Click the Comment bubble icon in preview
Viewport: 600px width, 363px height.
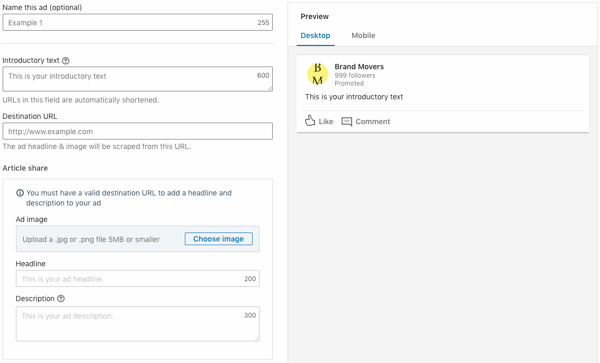click(347, 122)
